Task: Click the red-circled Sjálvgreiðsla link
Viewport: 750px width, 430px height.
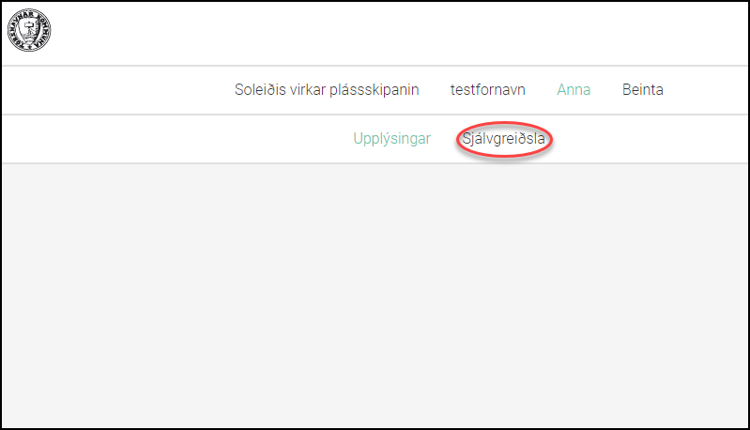Action: coord(504,139)
